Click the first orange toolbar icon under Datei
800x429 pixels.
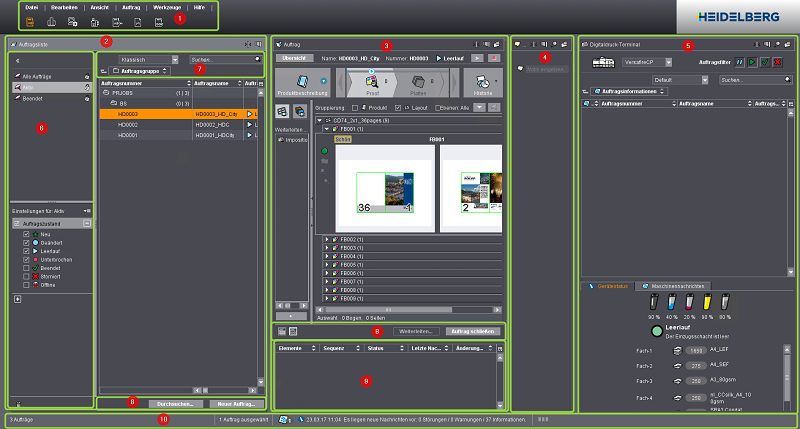pos(29,21)
